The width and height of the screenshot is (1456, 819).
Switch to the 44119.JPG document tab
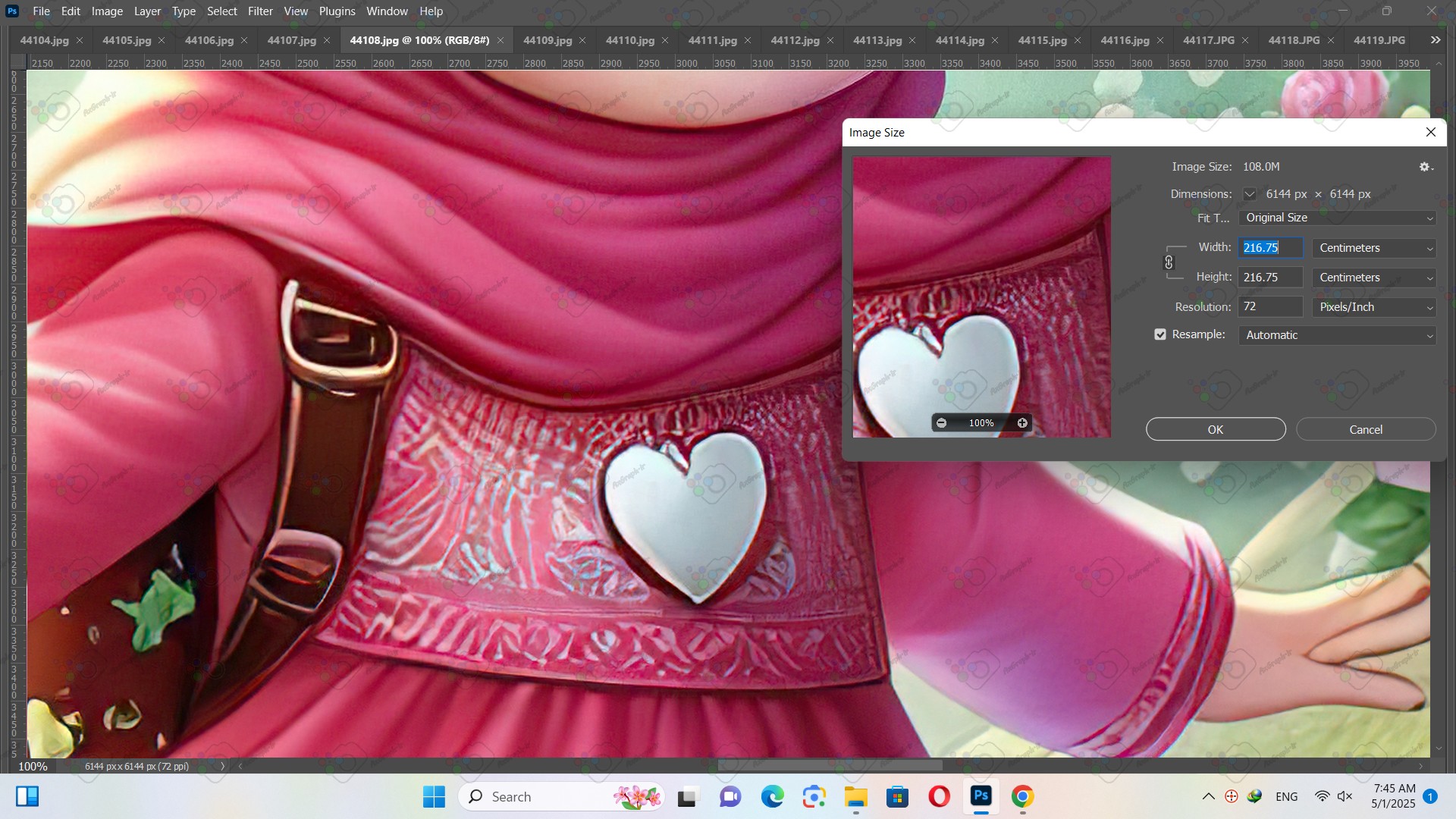1379,40
